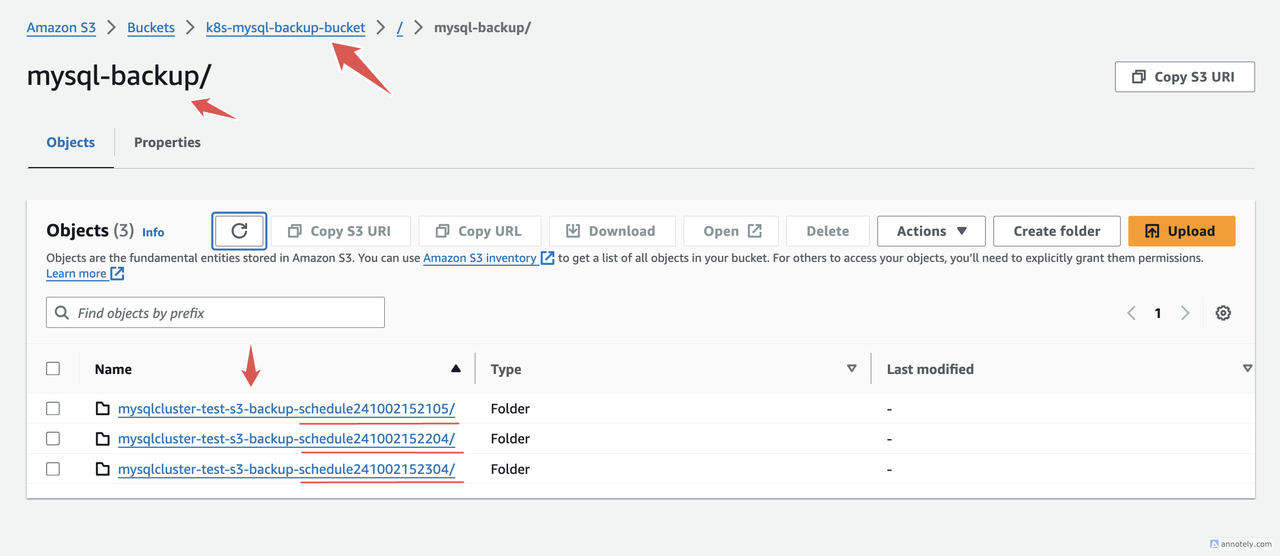Screen dimensions: 1280x556
Task: Sort the Name column using its arrow
Action: [456, 369]
